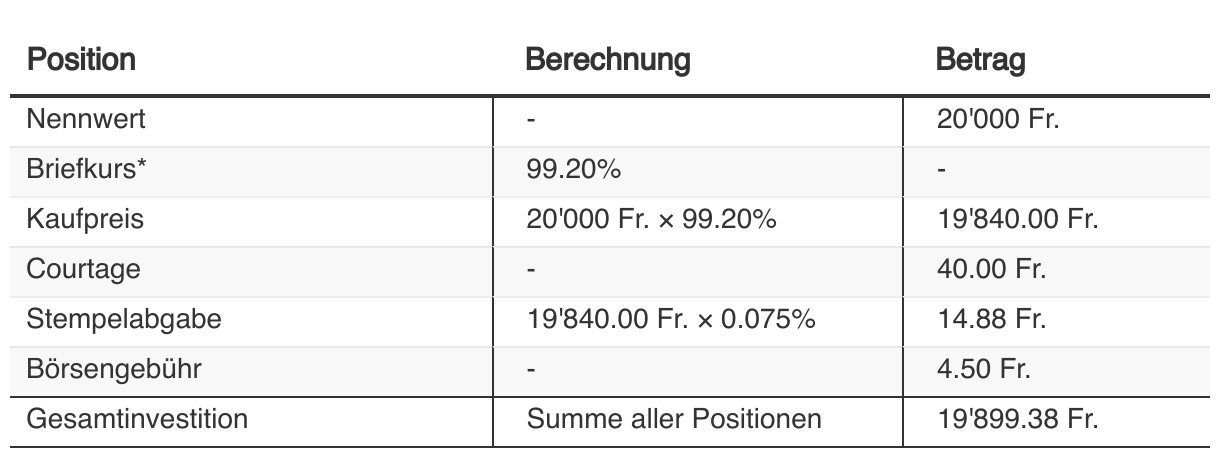Select the Courtage row label
Viewport: 1220px width, 458px height.
tap(84, 270)
